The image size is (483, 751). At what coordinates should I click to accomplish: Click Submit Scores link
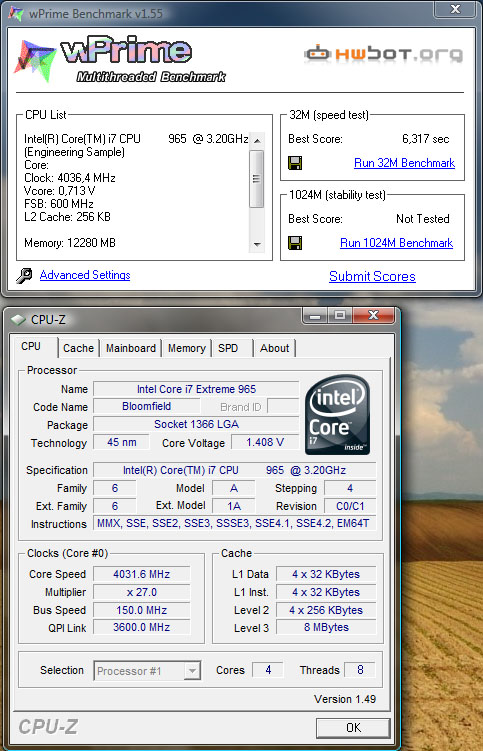click(x=372, y=276)
